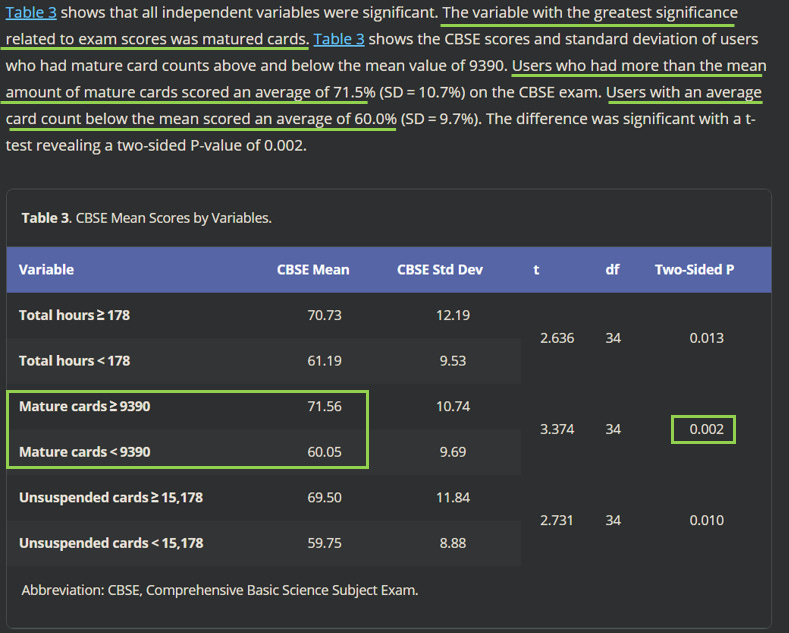Click the df value 34 in Mature cards row

tap(613, 429)
